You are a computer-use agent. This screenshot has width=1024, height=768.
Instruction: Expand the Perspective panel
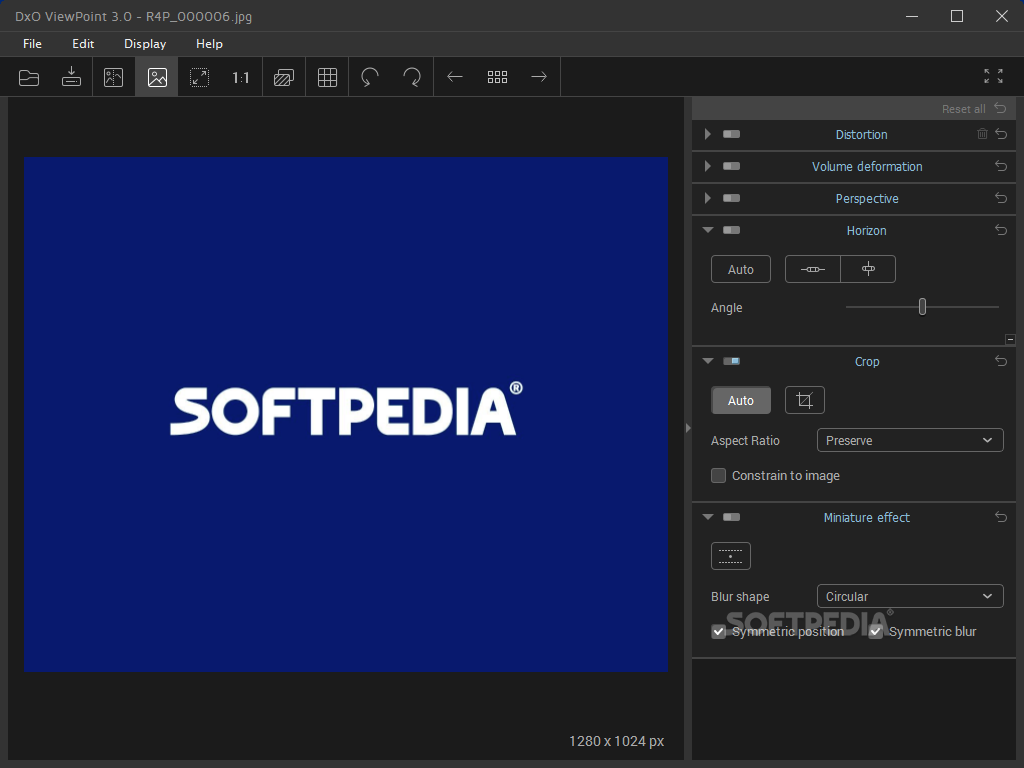point(707,198)
